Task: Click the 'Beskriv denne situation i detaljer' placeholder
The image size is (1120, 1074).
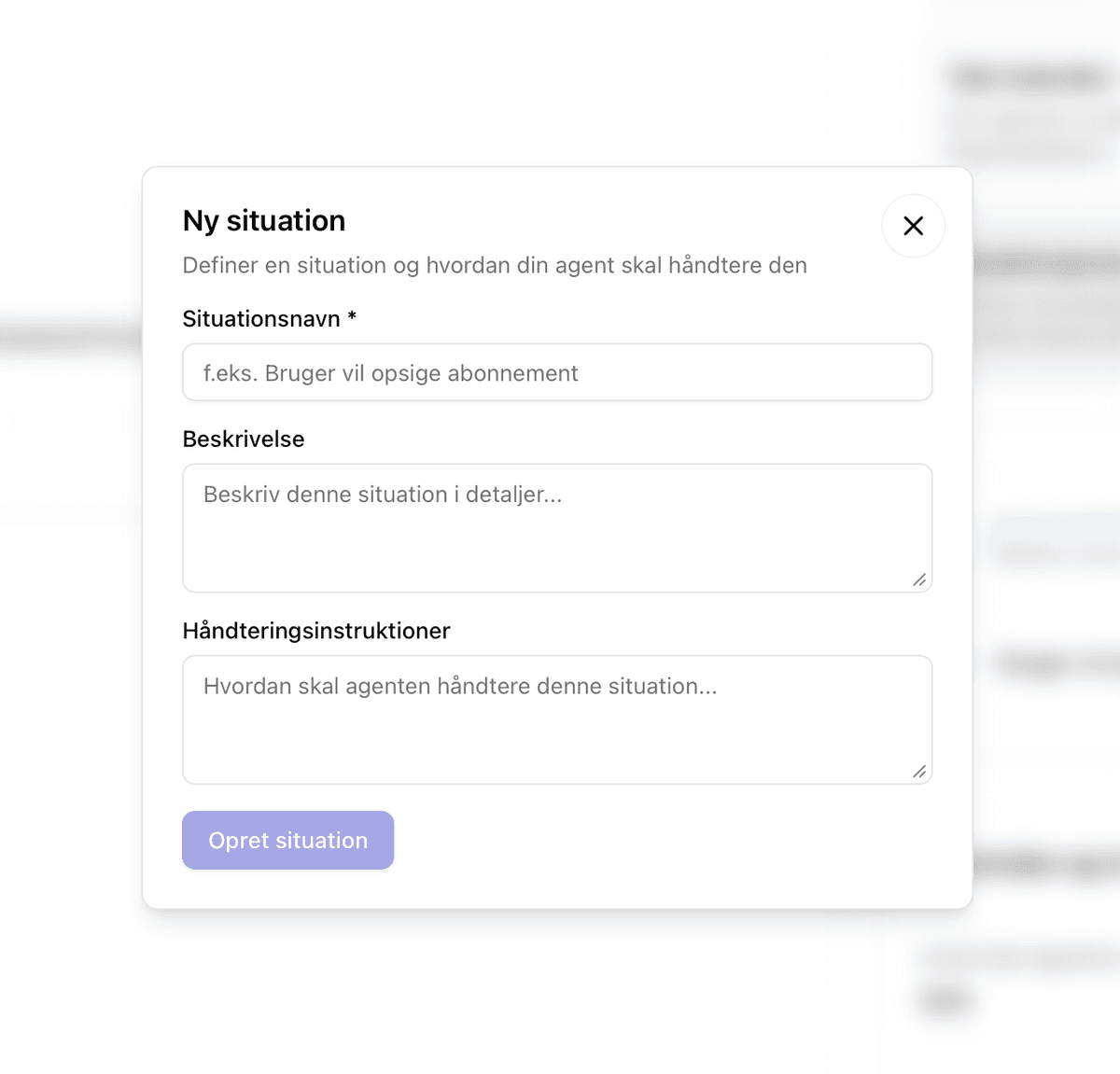Action: (382, 495)
